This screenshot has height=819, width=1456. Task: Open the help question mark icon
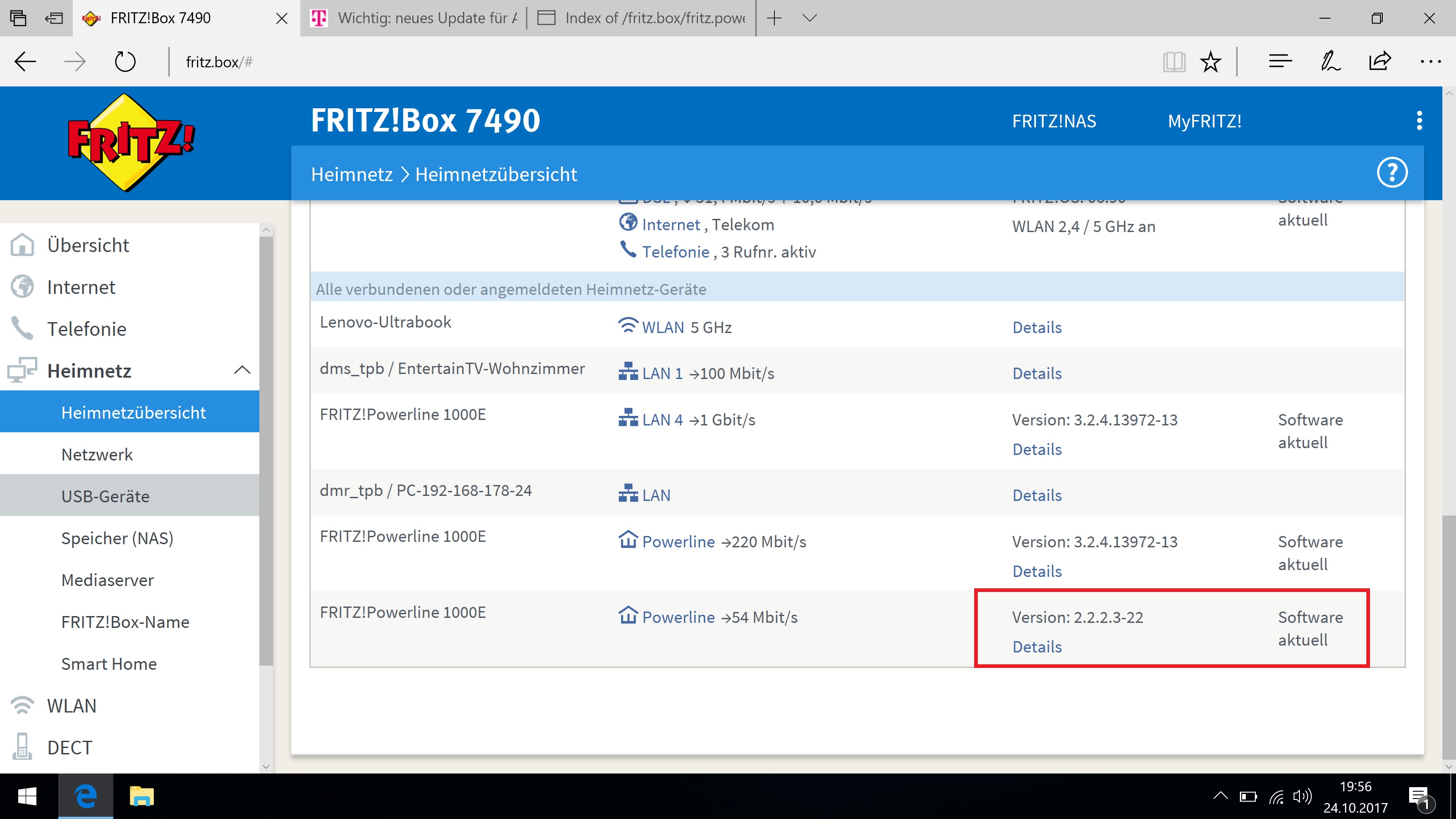point(1391,172)
